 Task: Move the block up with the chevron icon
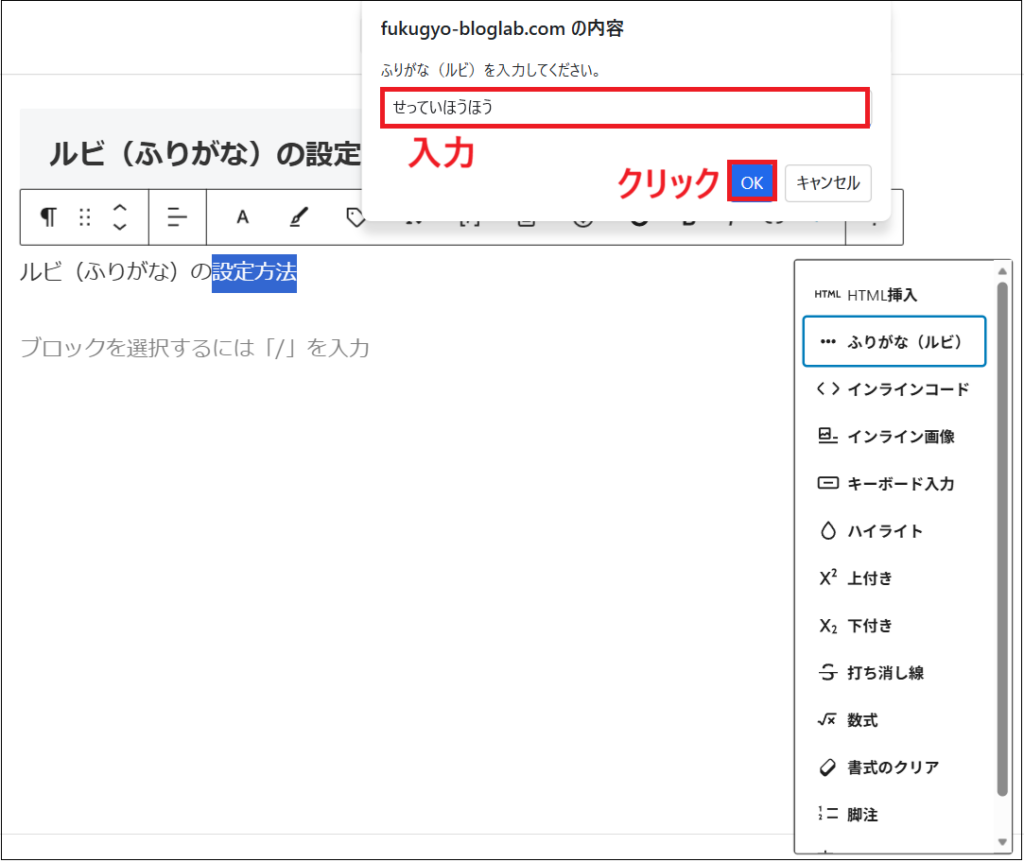[x=119, y=209]
